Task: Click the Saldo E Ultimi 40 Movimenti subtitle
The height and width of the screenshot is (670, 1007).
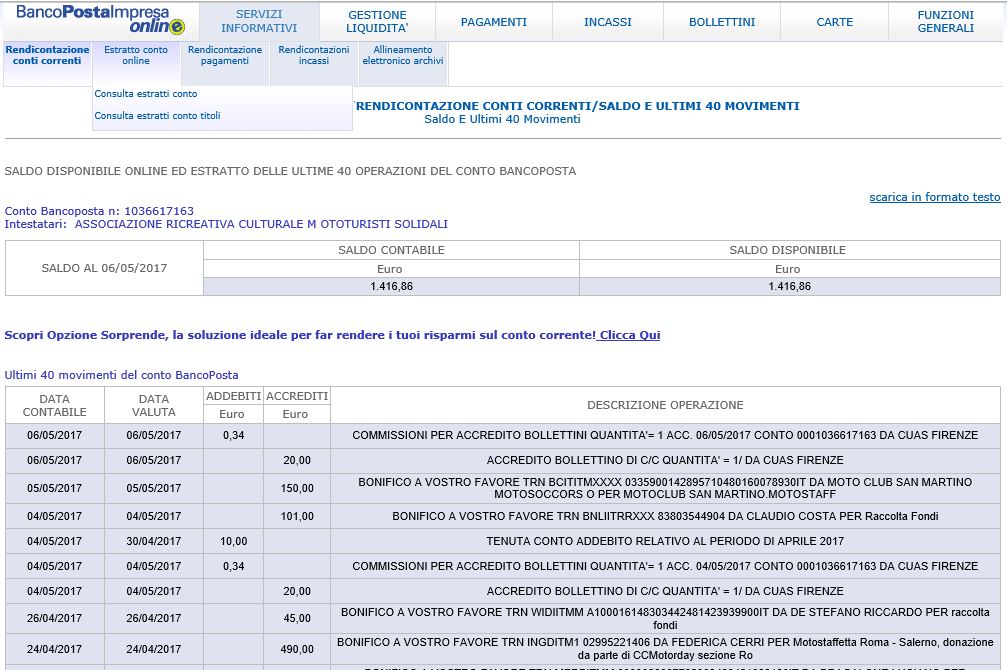Action: point(502,119)
